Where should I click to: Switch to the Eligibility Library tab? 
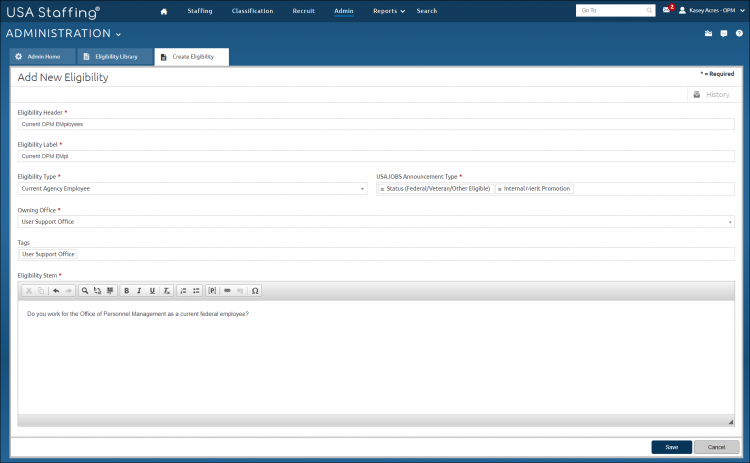click(x=115, y=56)
